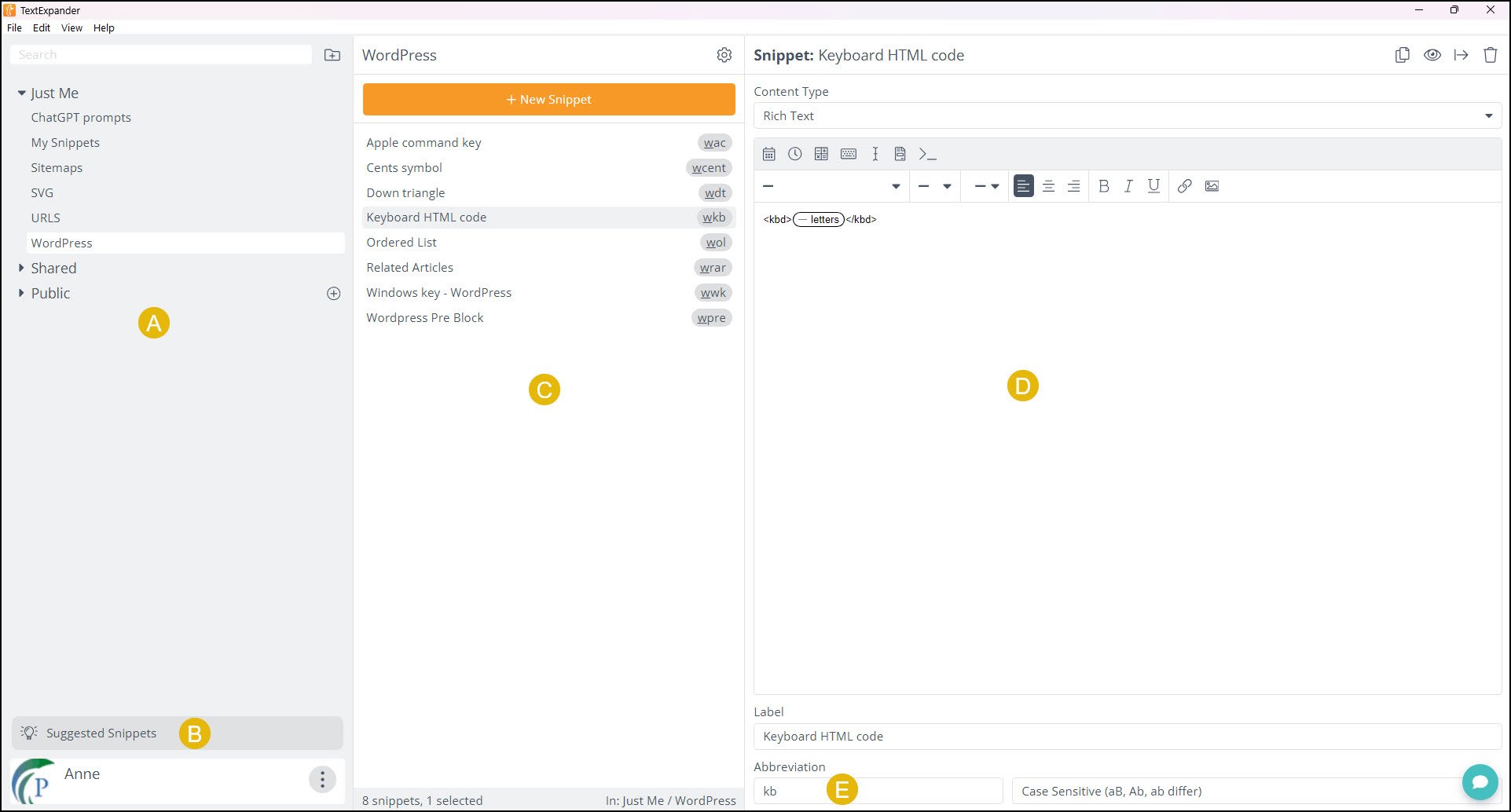Open the Edit menu
The width and height of the screenshot is (1511, 812).
coord(42,27)
